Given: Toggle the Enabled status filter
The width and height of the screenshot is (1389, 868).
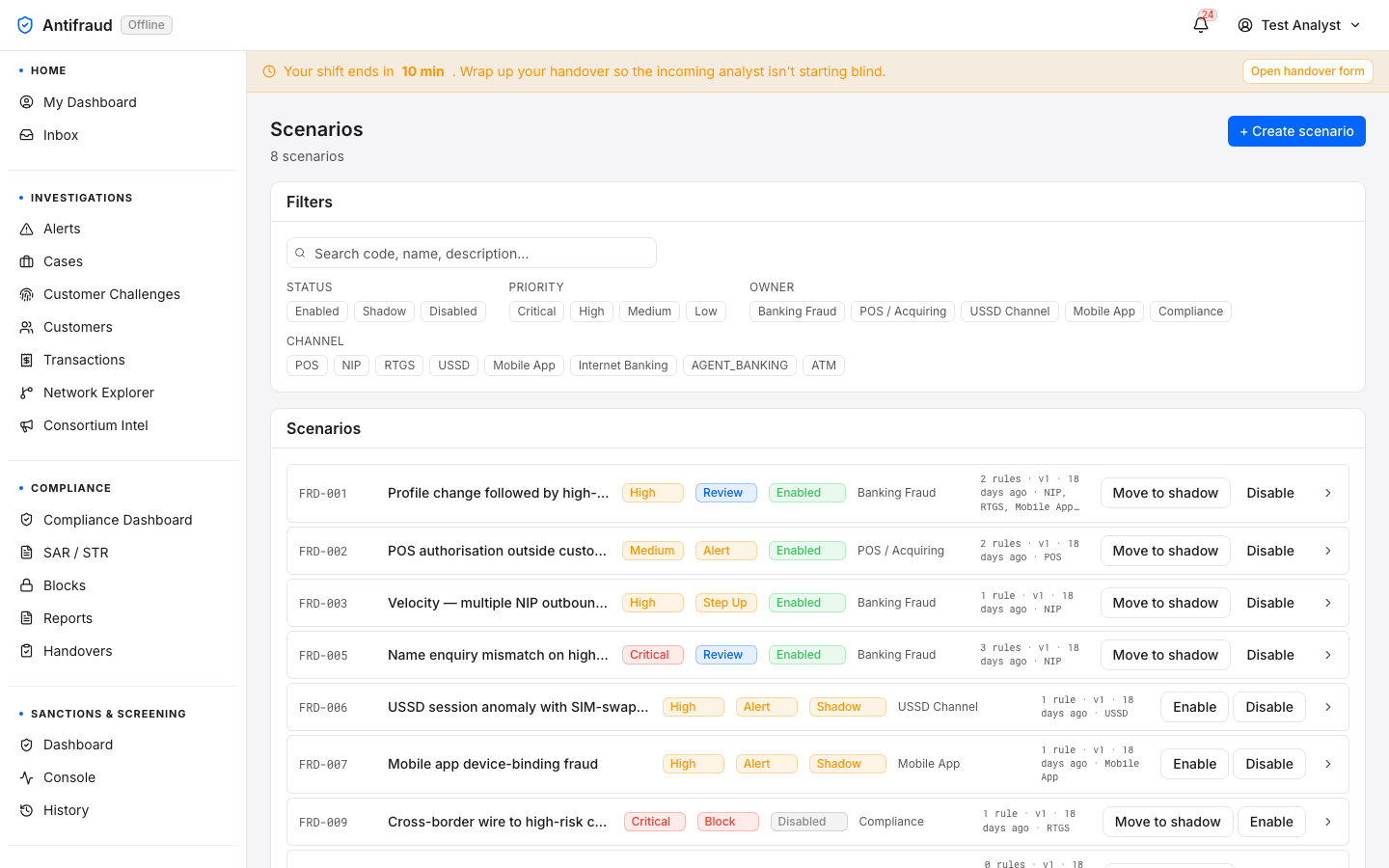Looking at the screenshot, I should 317,312.
